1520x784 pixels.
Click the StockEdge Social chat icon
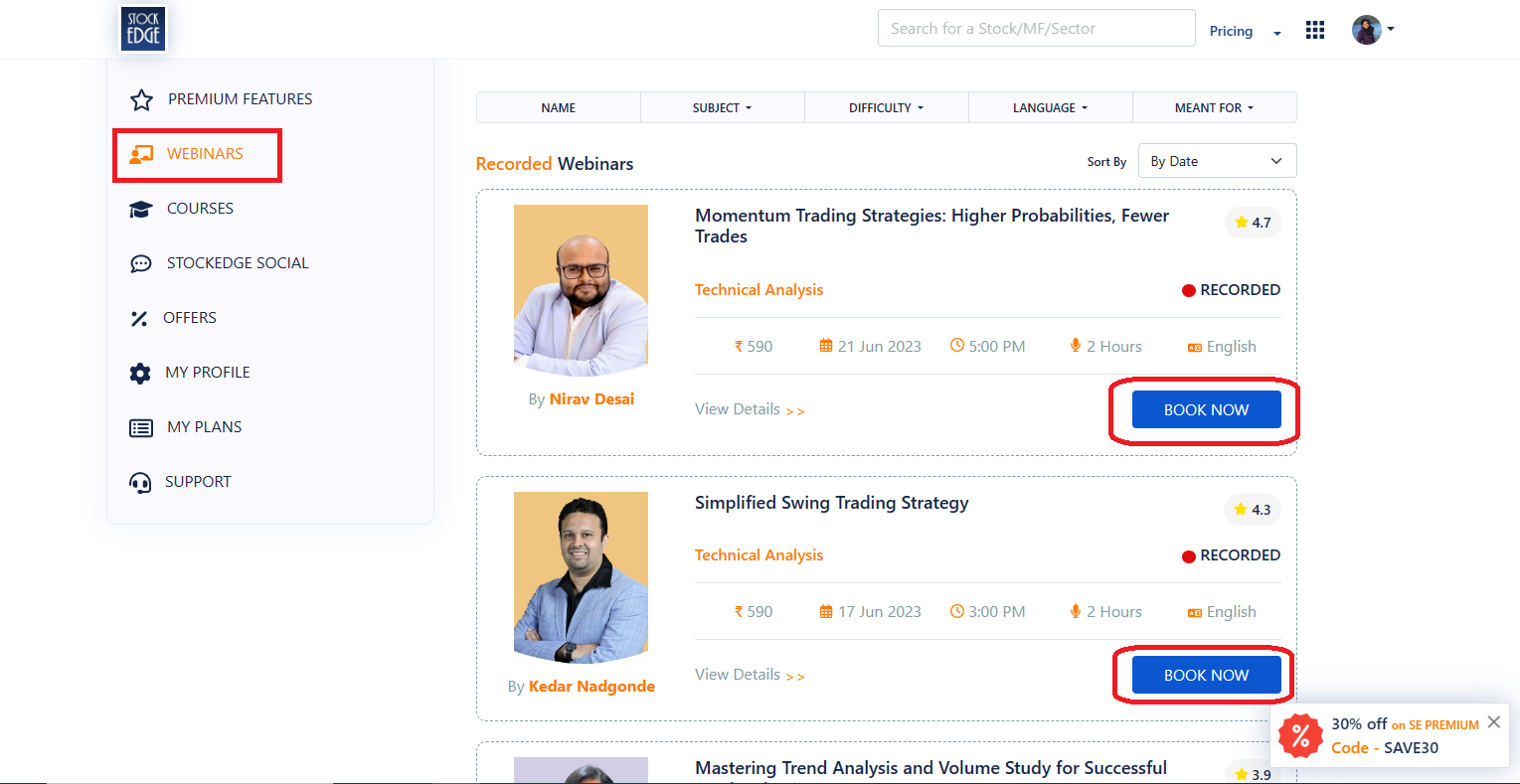(x=141, y=263)
